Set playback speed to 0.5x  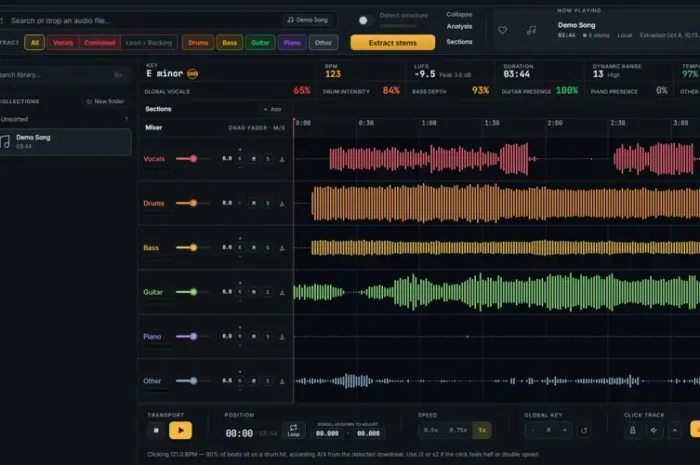tap(431, 430)
